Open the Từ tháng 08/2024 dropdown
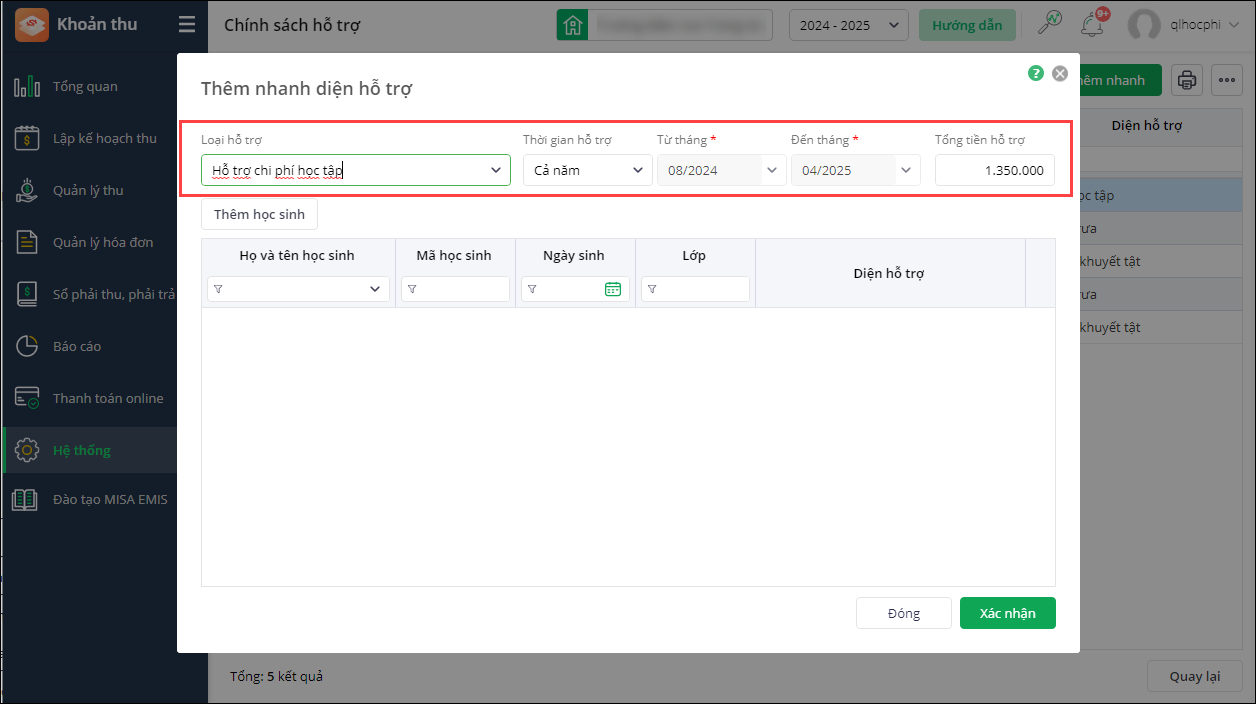This screenshot has width=1256, height=704. (x=722, y=170)
